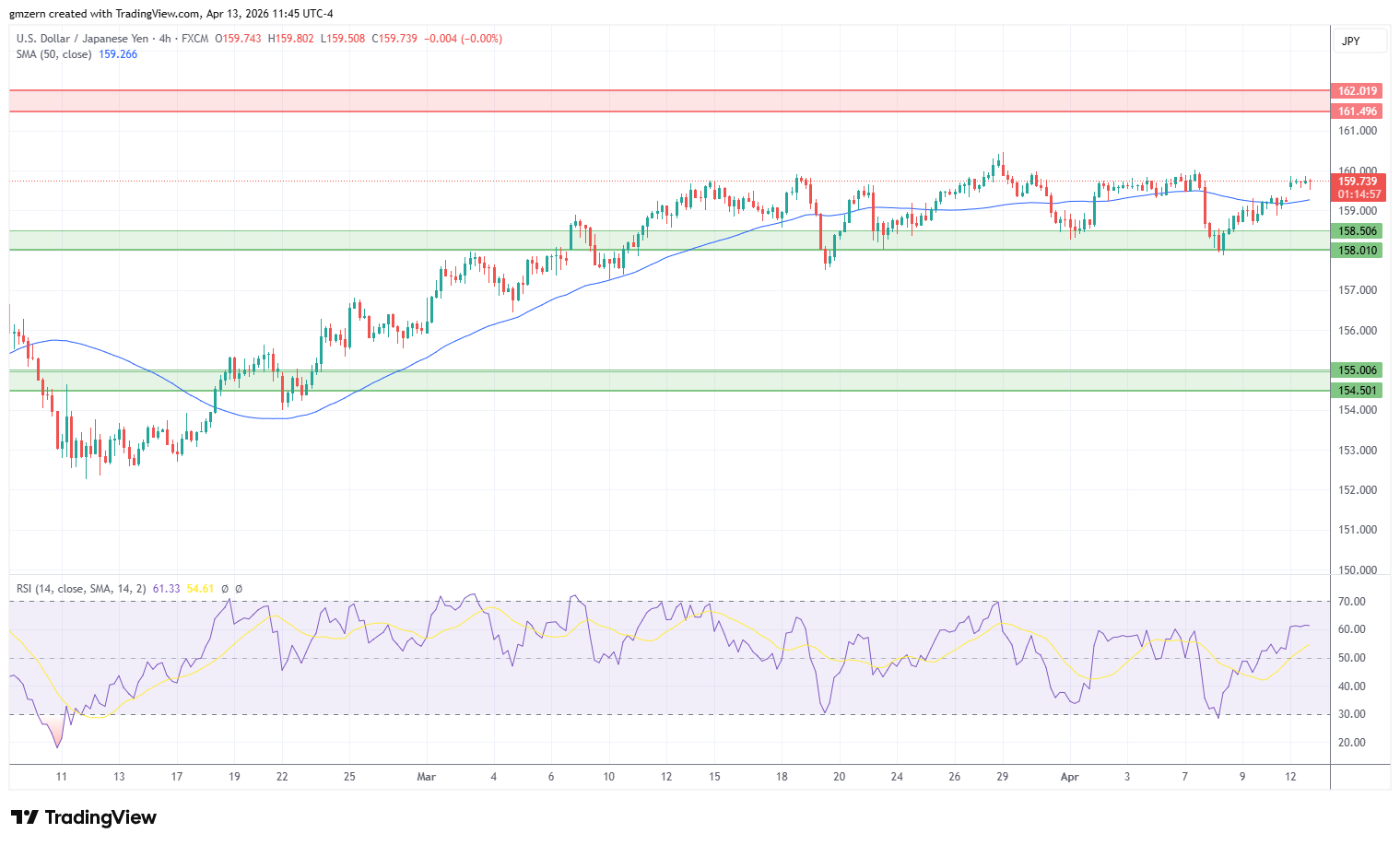Click date 15 on time axis
This screenshot has width=1400, height=845.
click(714, 777)
